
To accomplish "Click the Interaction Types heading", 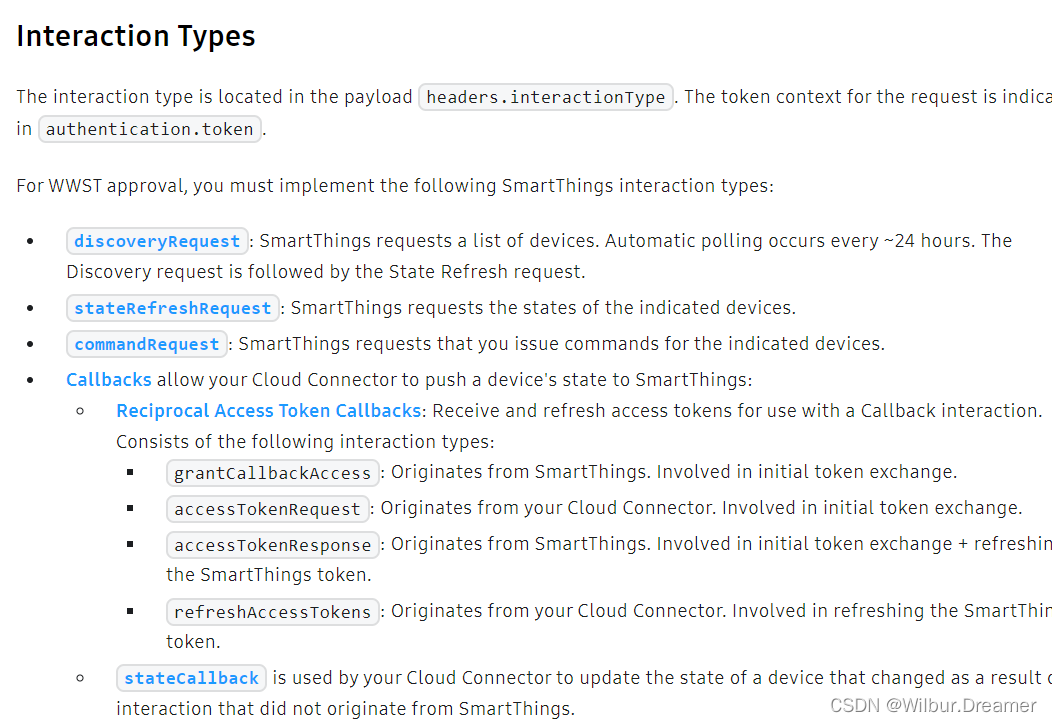I will [x=136, y=36].
